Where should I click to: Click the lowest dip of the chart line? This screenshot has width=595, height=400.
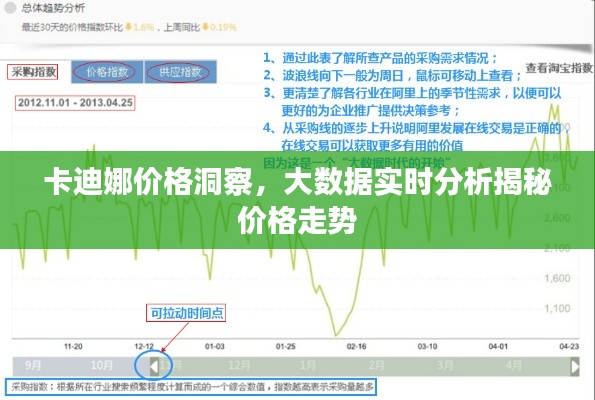pyautogui.click(x=336, y=335)
